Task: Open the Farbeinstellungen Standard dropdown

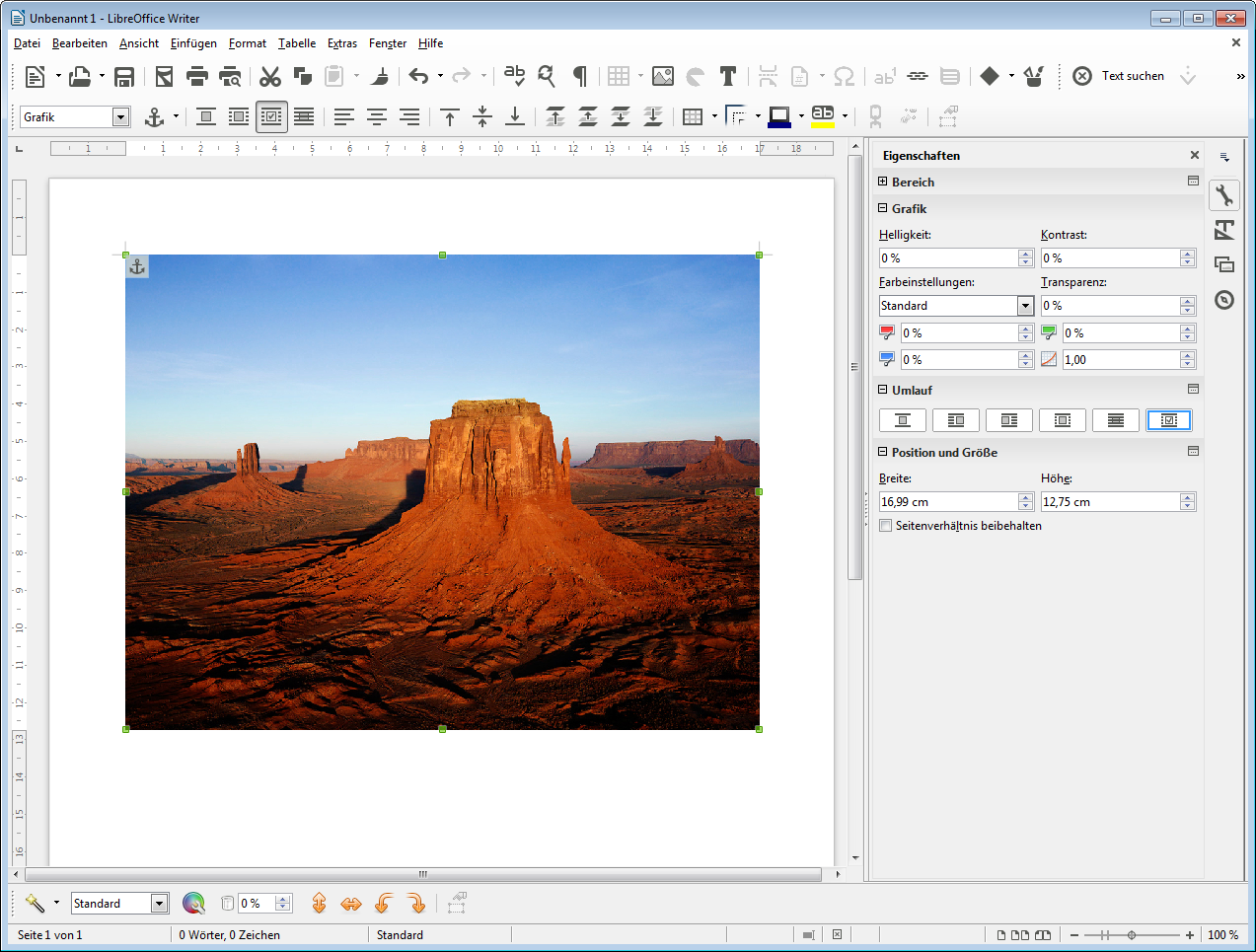Action: tap(1025, 306)
